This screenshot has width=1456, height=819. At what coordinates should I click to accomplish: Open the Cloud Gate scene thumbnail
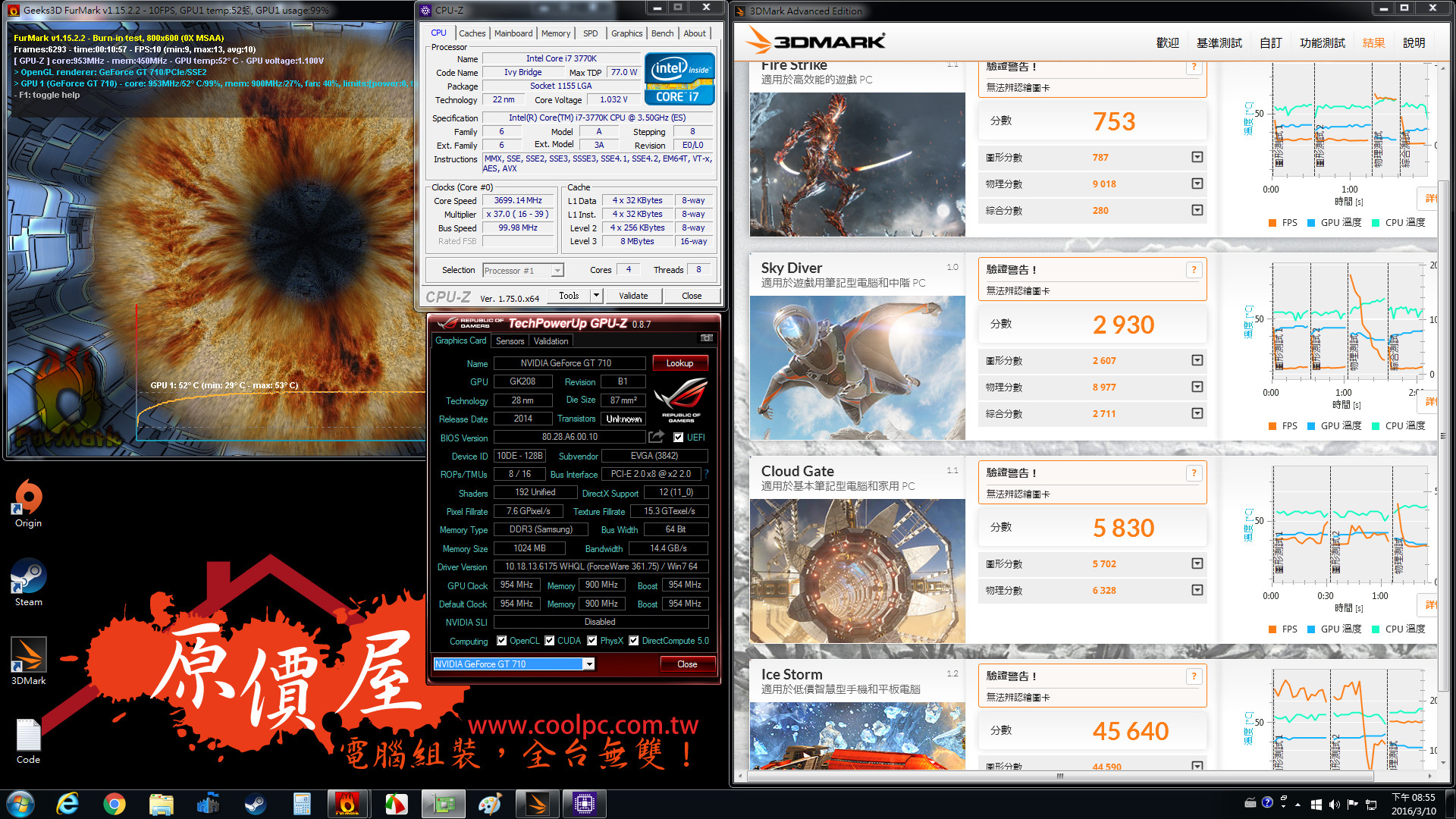tap(858, 571)
